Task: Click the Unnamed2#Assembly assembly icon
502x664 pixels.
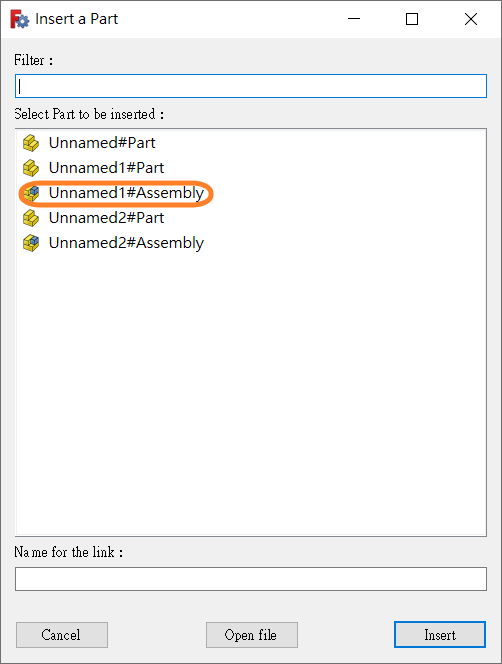Action: click(x=31, y=243)
